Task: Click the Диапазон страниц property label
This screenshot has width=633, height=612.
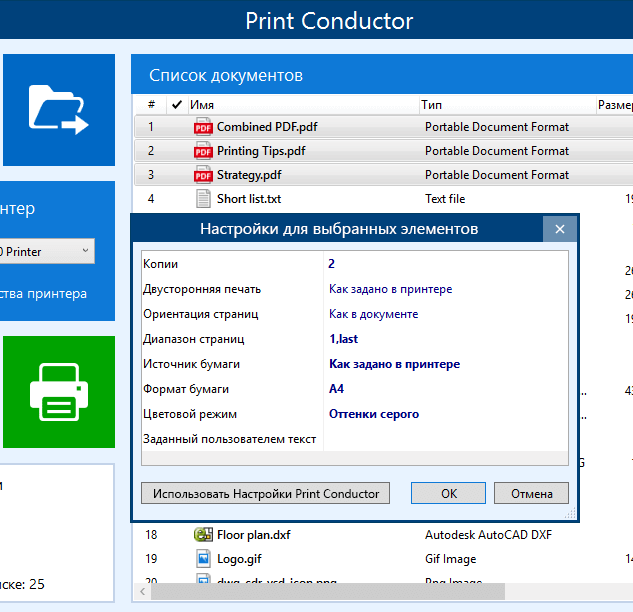Action: click(193, 339)
